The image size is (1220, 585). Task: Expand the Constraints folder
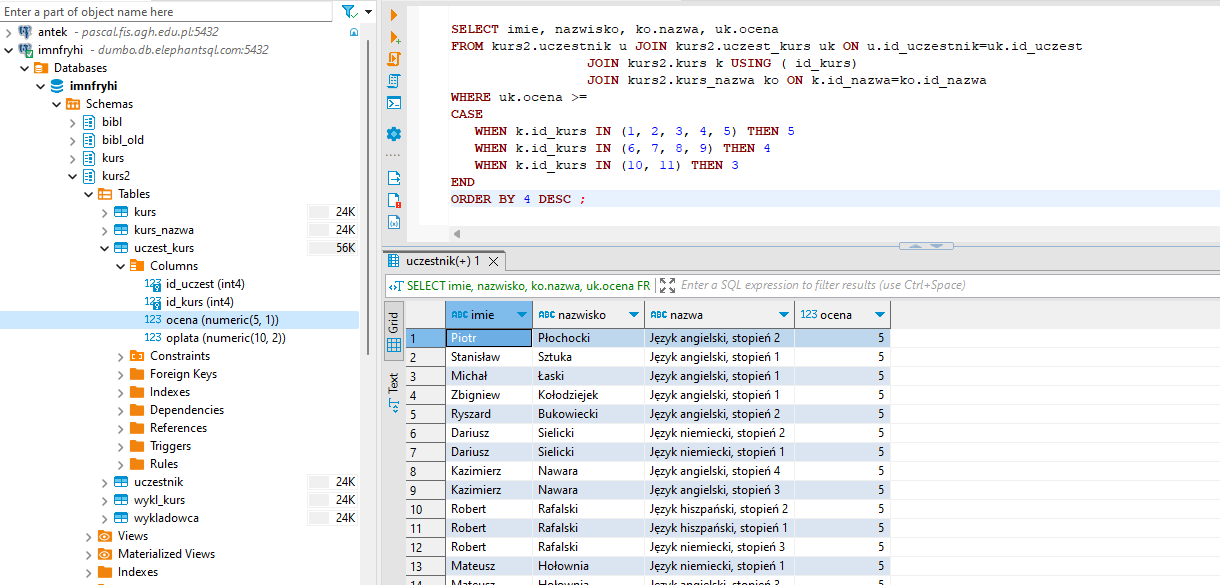121,356
